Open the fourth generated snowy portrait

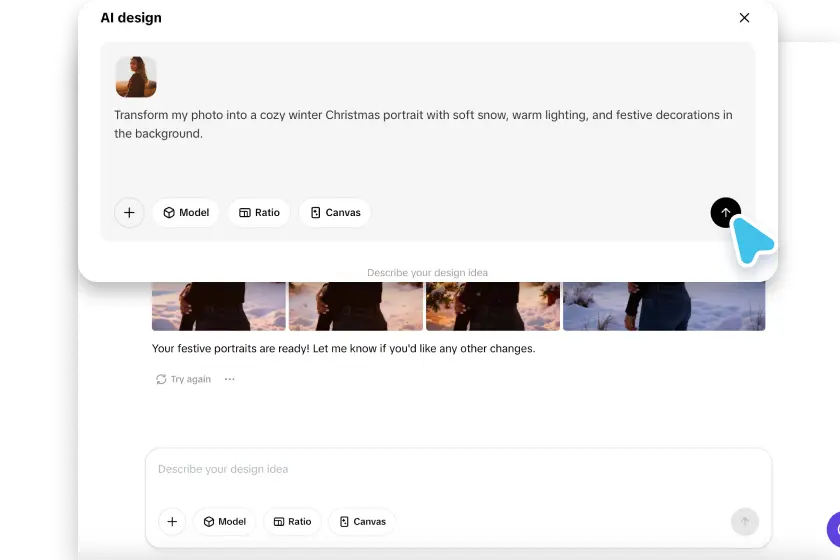tap(664, 306)
